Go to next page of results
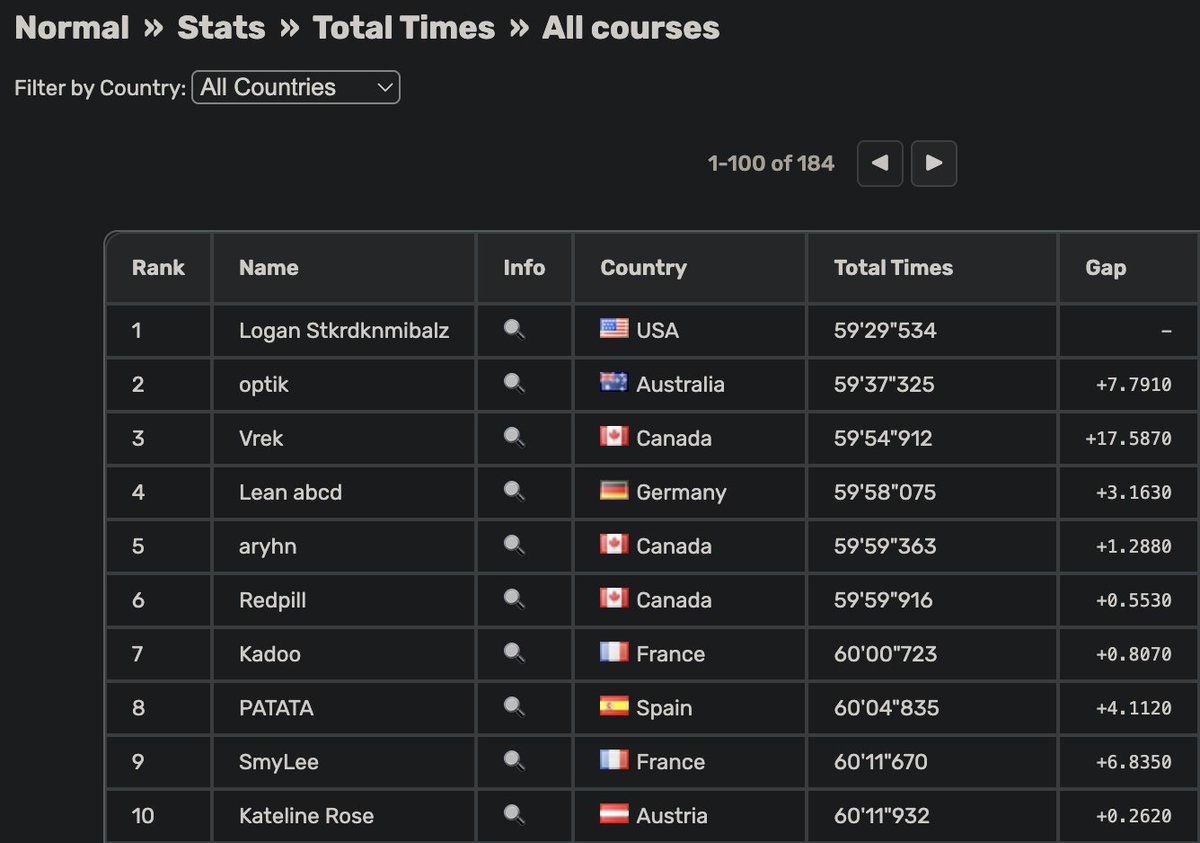The image size is (1200, 843). coord(934,163)
